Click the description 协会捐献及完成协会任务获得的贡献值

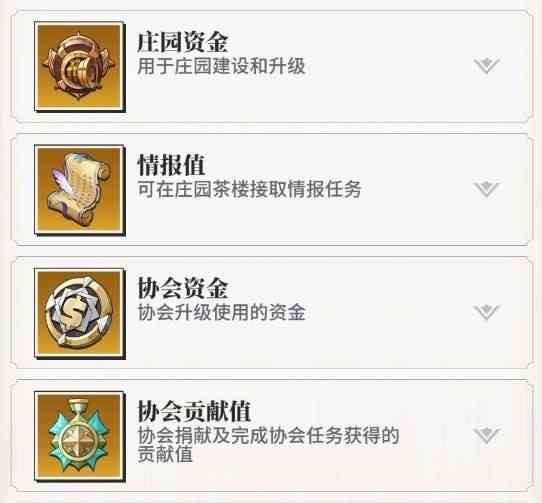[268, 445]
